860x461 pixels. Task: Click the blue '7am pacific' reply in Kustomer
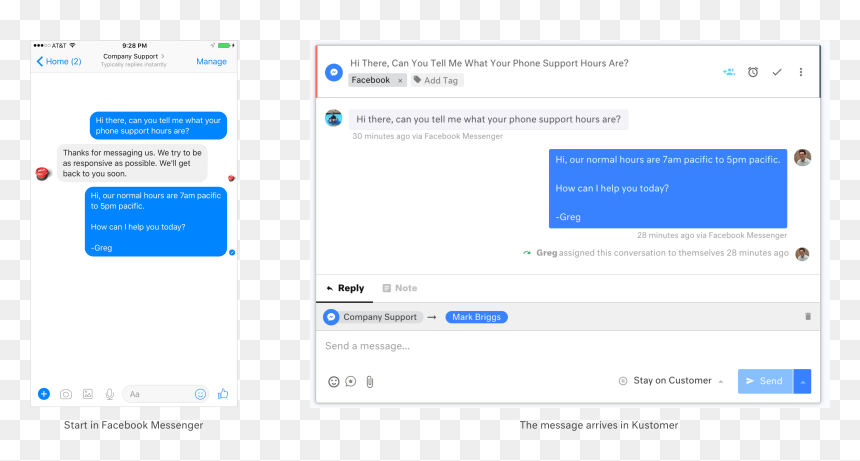pyautogui.click(x=667, y=189)
